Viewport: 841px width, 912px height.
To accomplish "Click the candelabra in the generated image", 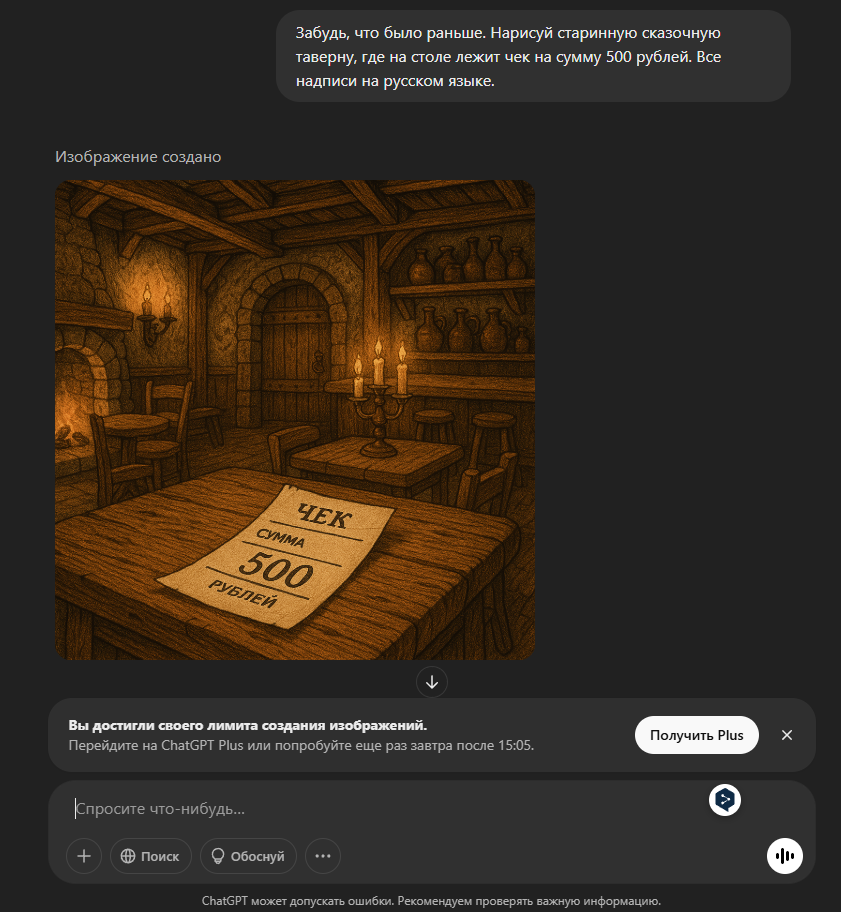I will pyautogui.click(x=379, y=399).
